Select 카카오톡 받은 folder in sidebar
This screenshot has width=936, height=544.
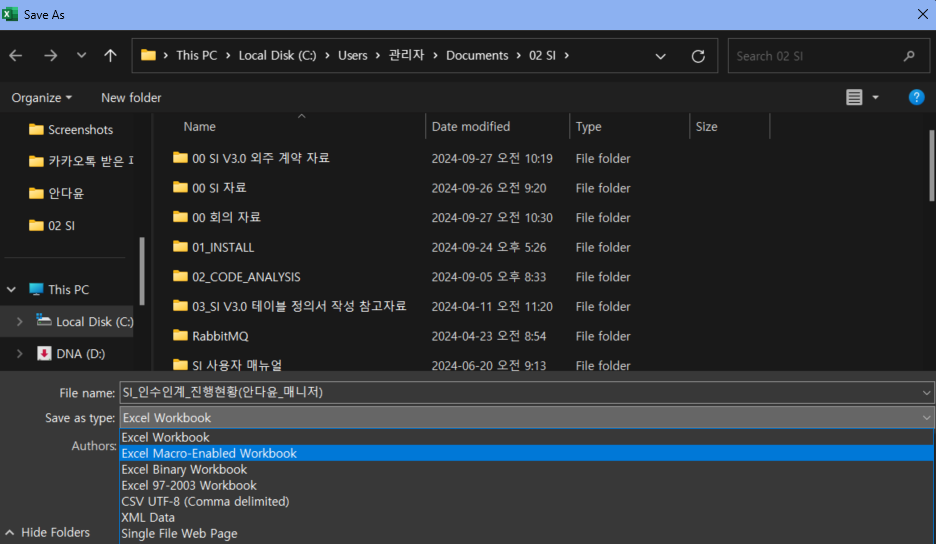[x=81, y=161]
